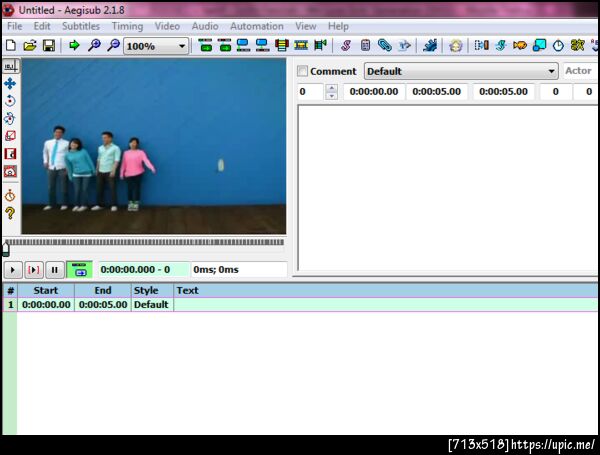Save subtitles with the floppy disk icon
Image resolution: width=600 pixels, height=455 pixels.
coord(49,46)
